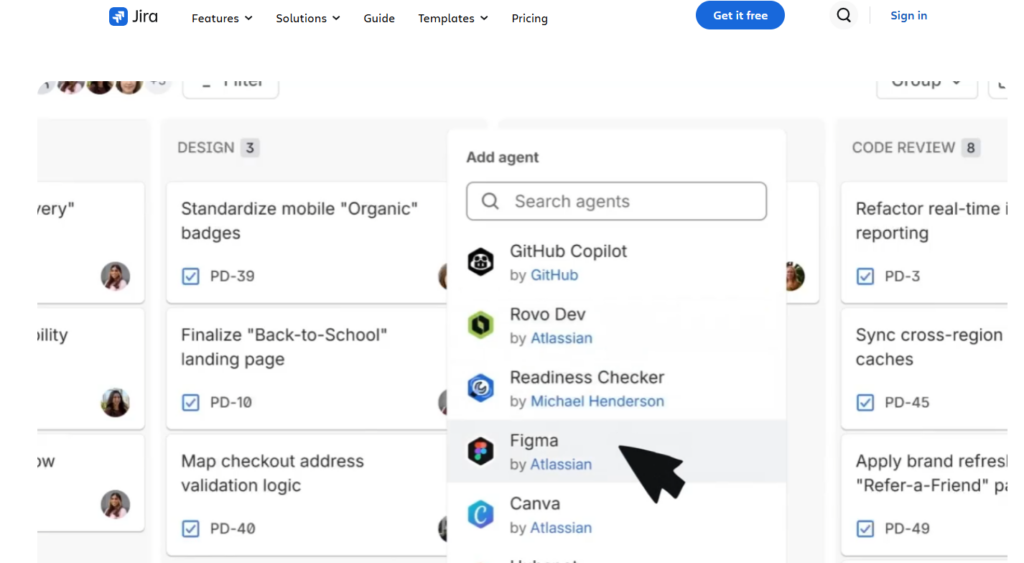
Task: Click the PD-45 issue key
Action: pos(907,402)
